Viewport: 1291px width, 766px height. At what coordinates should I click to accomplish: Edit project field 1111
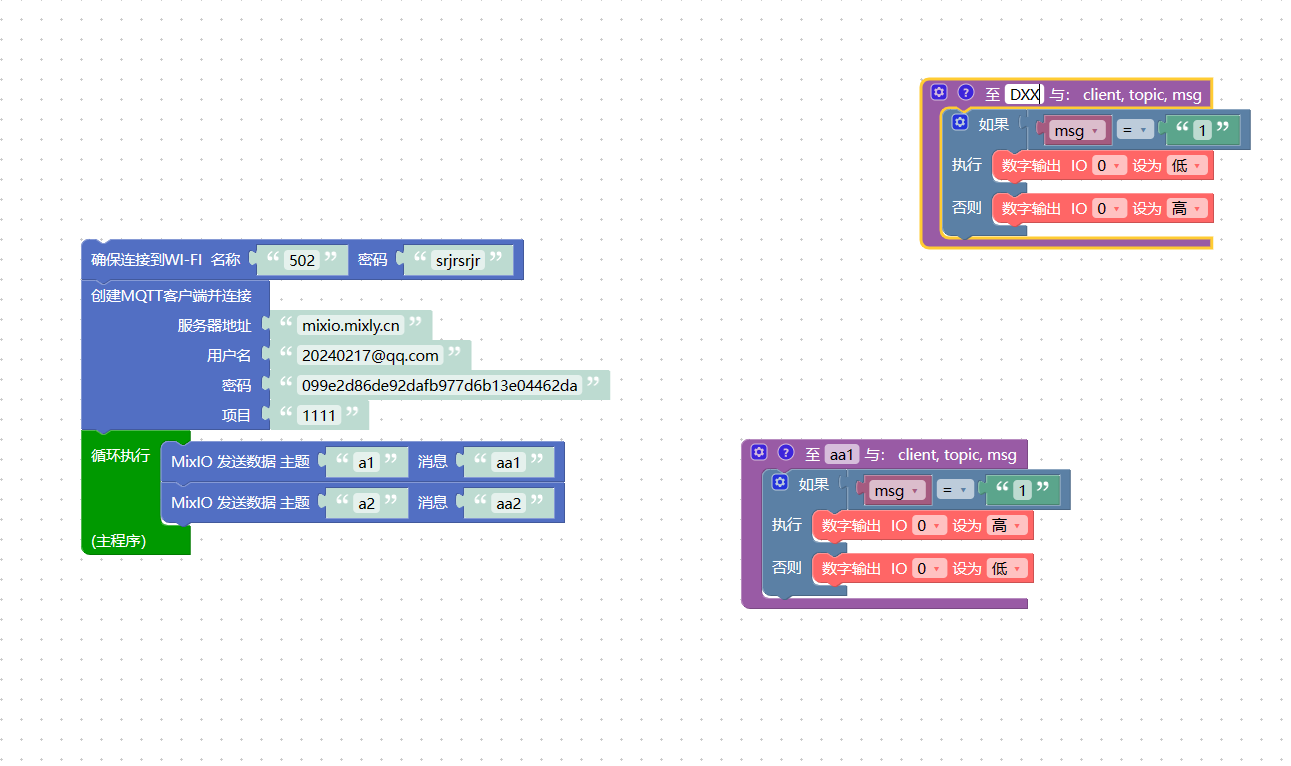319,415
